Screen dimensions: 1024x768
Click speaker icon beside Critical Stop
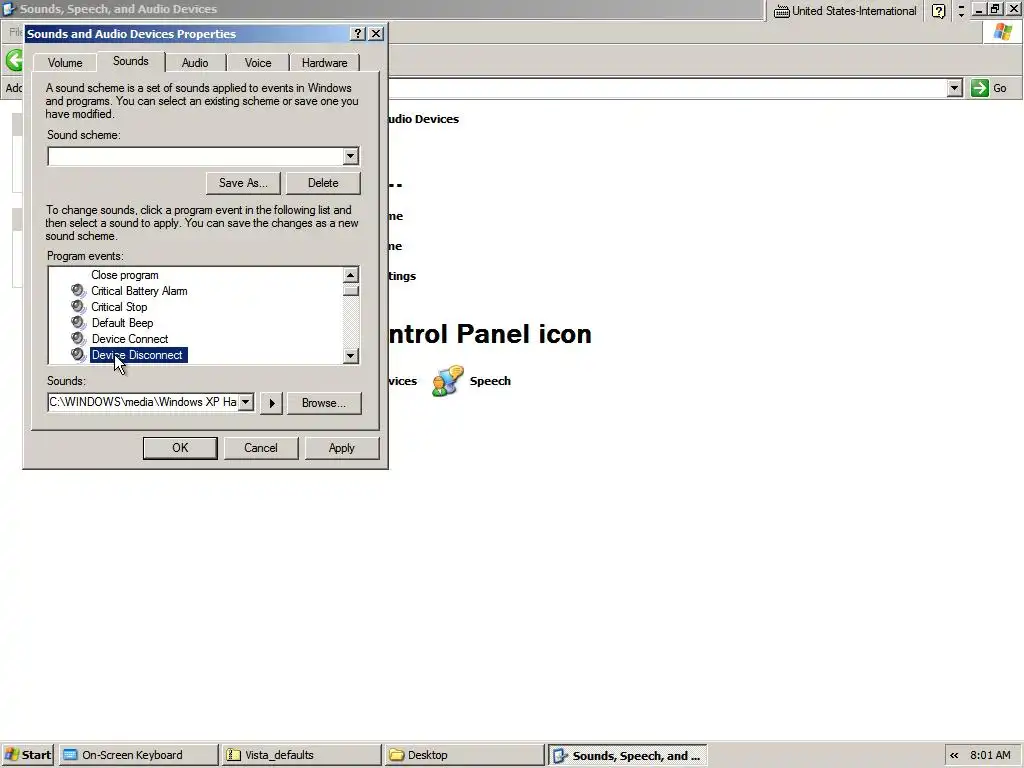coord(78,306)
